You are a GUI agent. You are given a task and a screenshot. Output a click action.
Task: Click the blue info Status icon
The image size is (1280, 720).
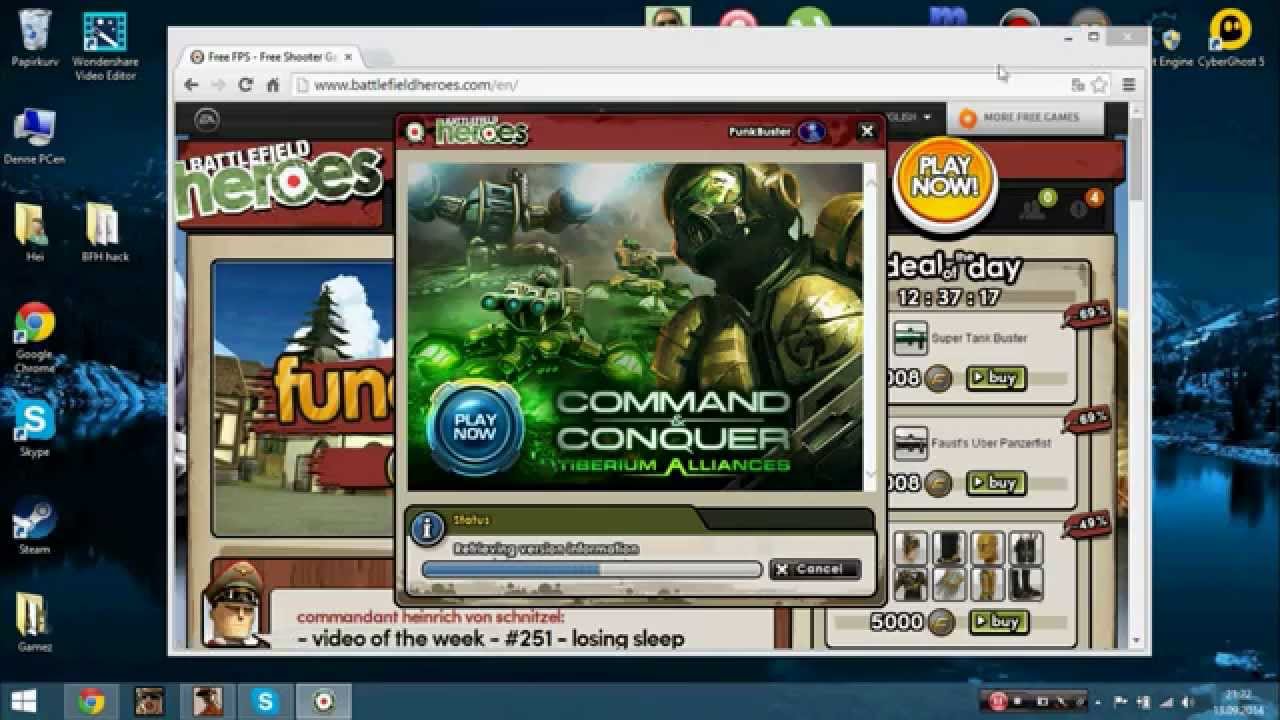click(427, 527)
